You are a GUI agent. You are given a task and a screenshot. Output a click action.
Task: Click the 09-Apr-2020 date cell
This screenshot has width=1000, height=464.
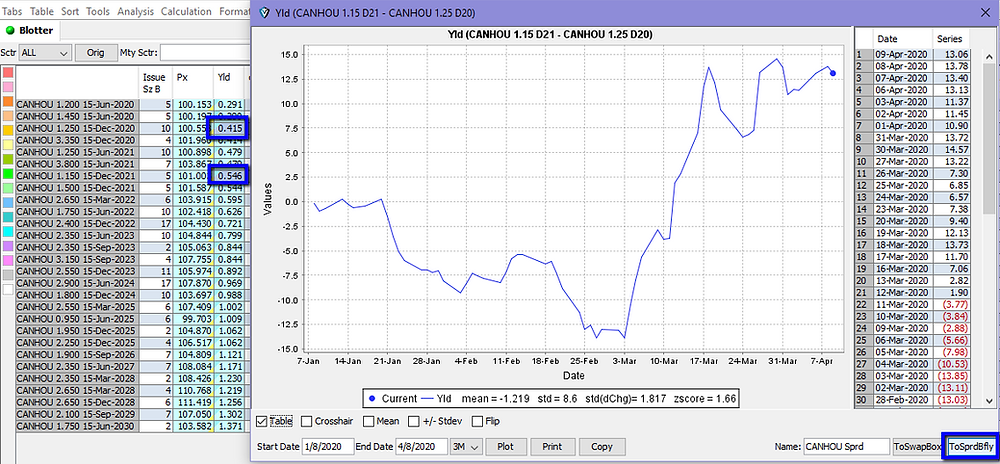click(901, 54)
